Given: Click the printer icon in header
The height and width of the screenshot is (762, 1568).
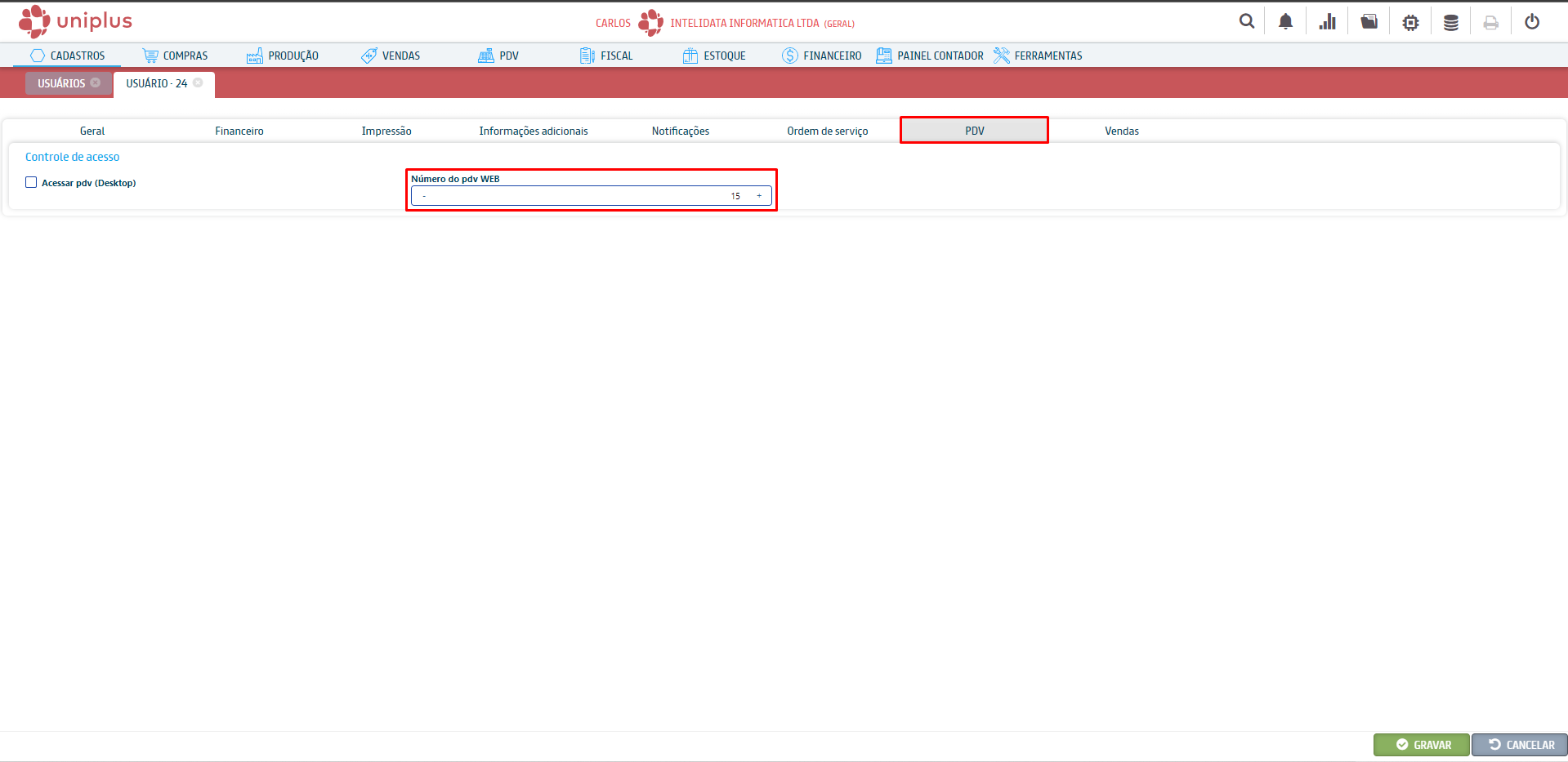Looking at the screenshot, I should [1490, 23].
